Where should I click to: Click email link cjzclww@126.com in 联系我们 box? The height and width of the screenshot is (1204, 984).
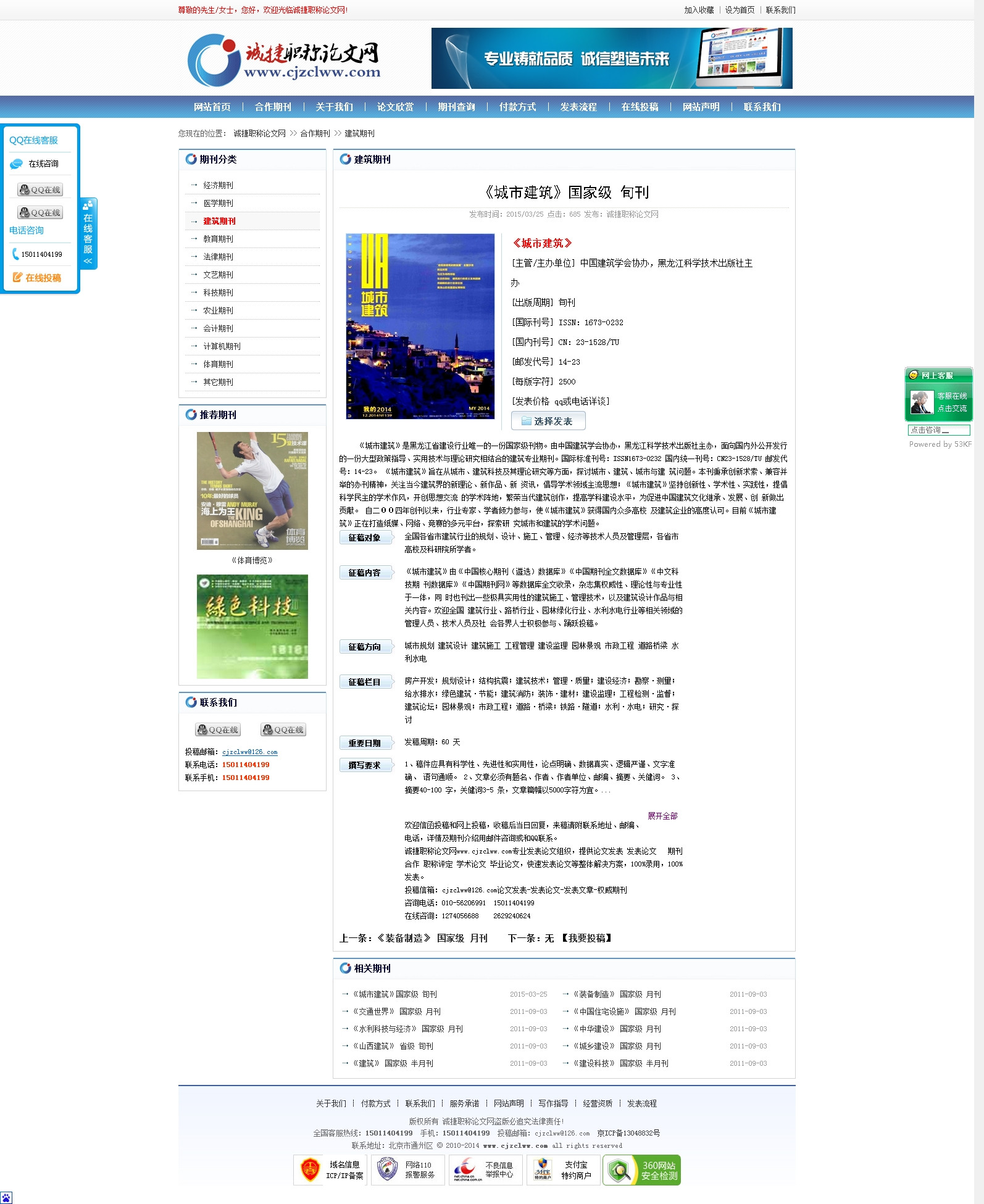pos(249,752)
